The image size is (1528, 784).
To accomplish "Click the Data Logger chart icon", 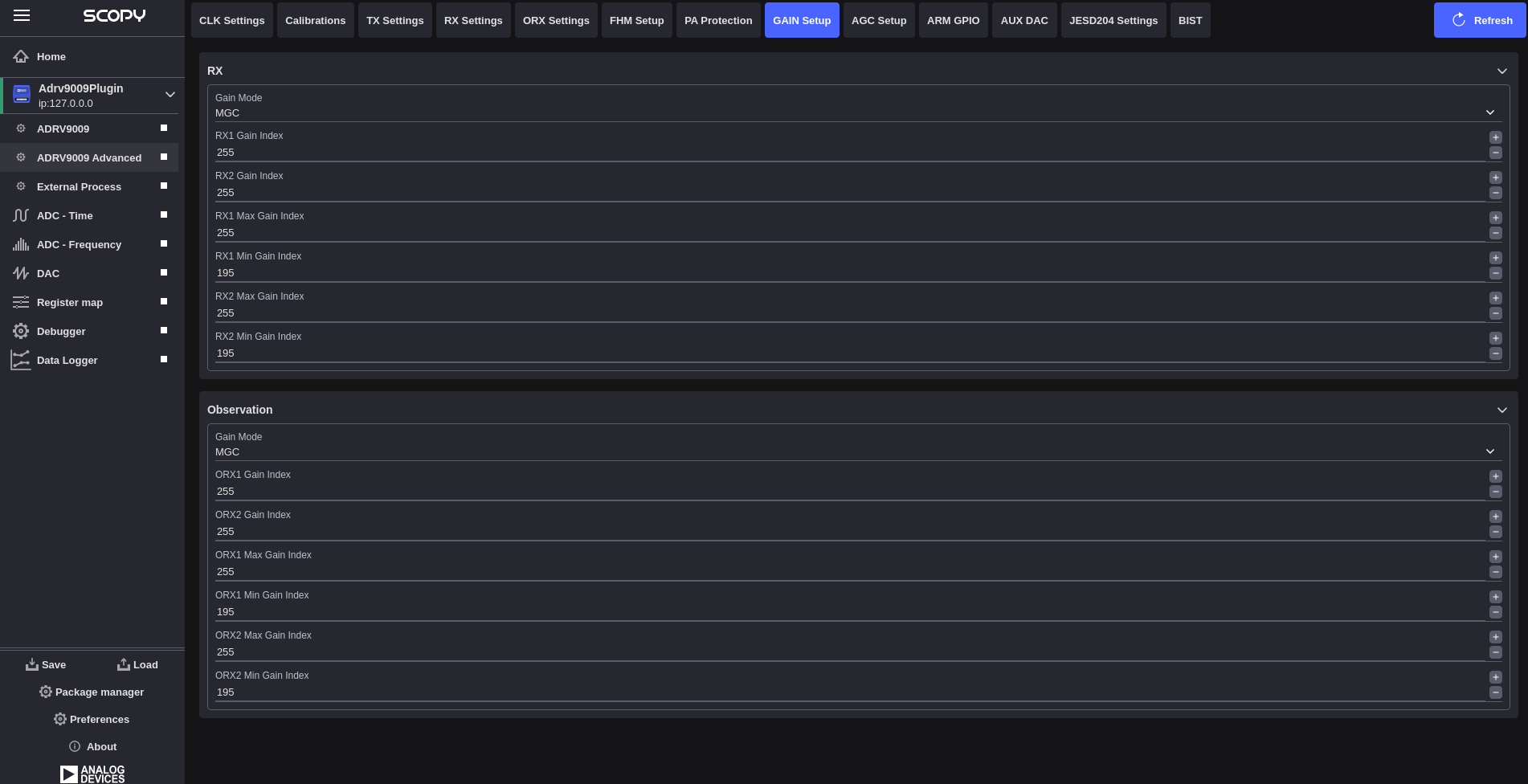I will pos(21,360).
